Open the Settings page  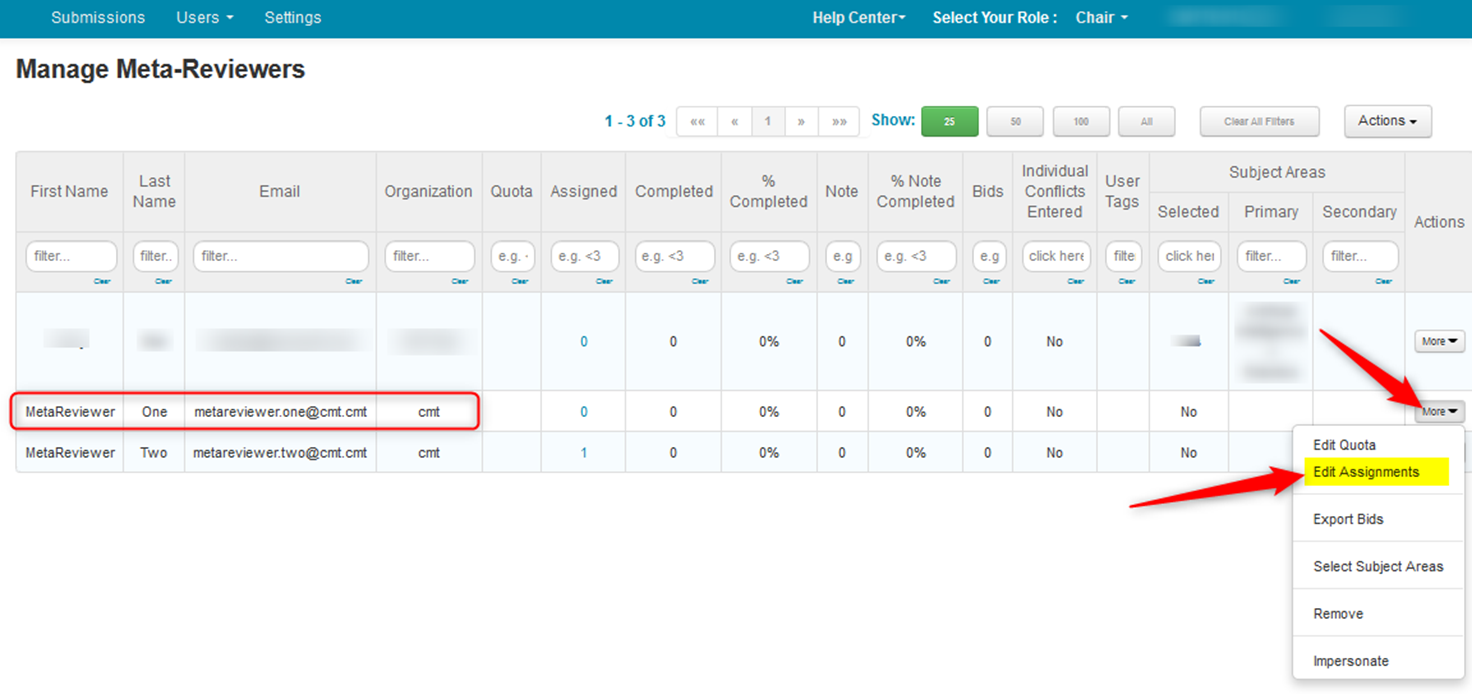293,18
